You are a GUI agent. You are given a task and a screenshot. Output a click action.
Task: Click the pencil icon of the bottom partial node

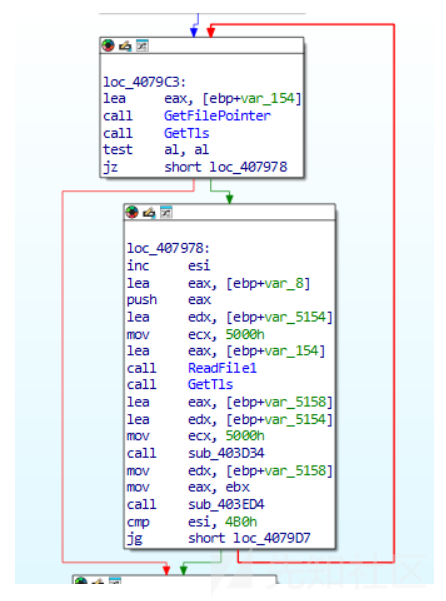point(98,581)
